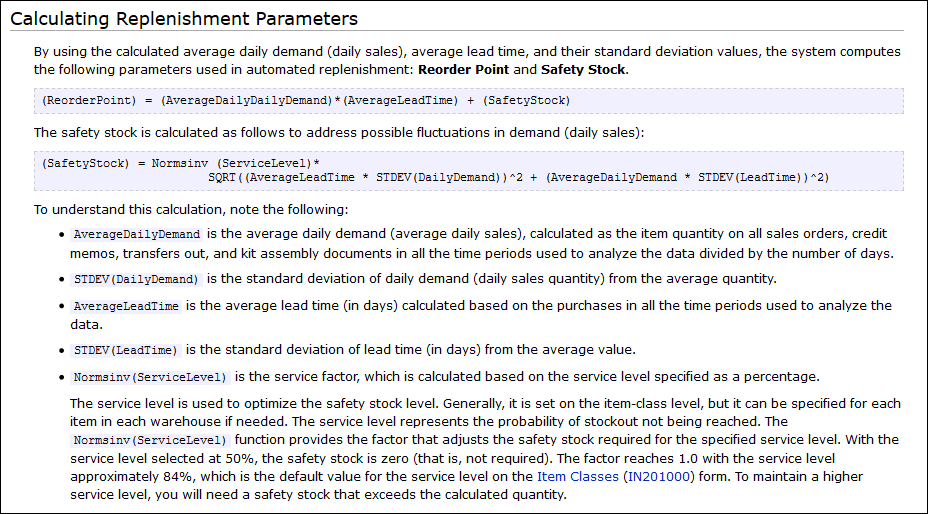This screenshot has height=514, width=928.
Task: Click the Calculating Replenishment Parameters heading
Action: (x=183, y=18)
